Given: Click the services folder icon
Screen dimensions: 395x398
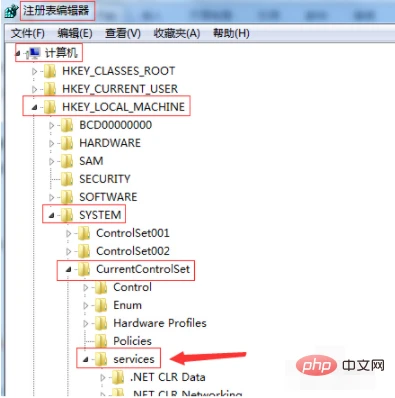Looking at the screenshot, I should [101, 359].
